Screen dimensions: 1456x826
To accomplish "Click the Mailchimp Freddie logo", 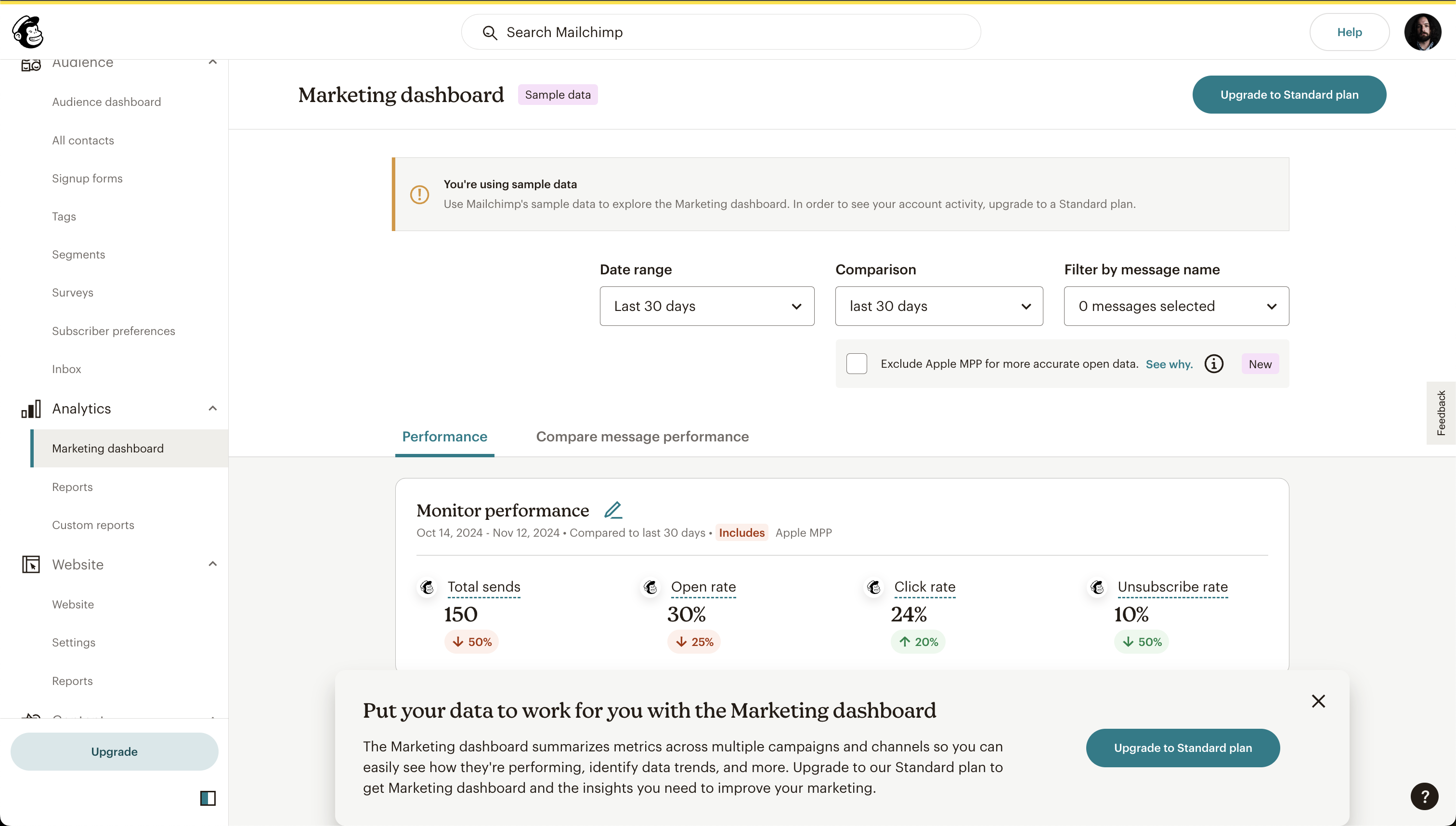I will point(28,32).
